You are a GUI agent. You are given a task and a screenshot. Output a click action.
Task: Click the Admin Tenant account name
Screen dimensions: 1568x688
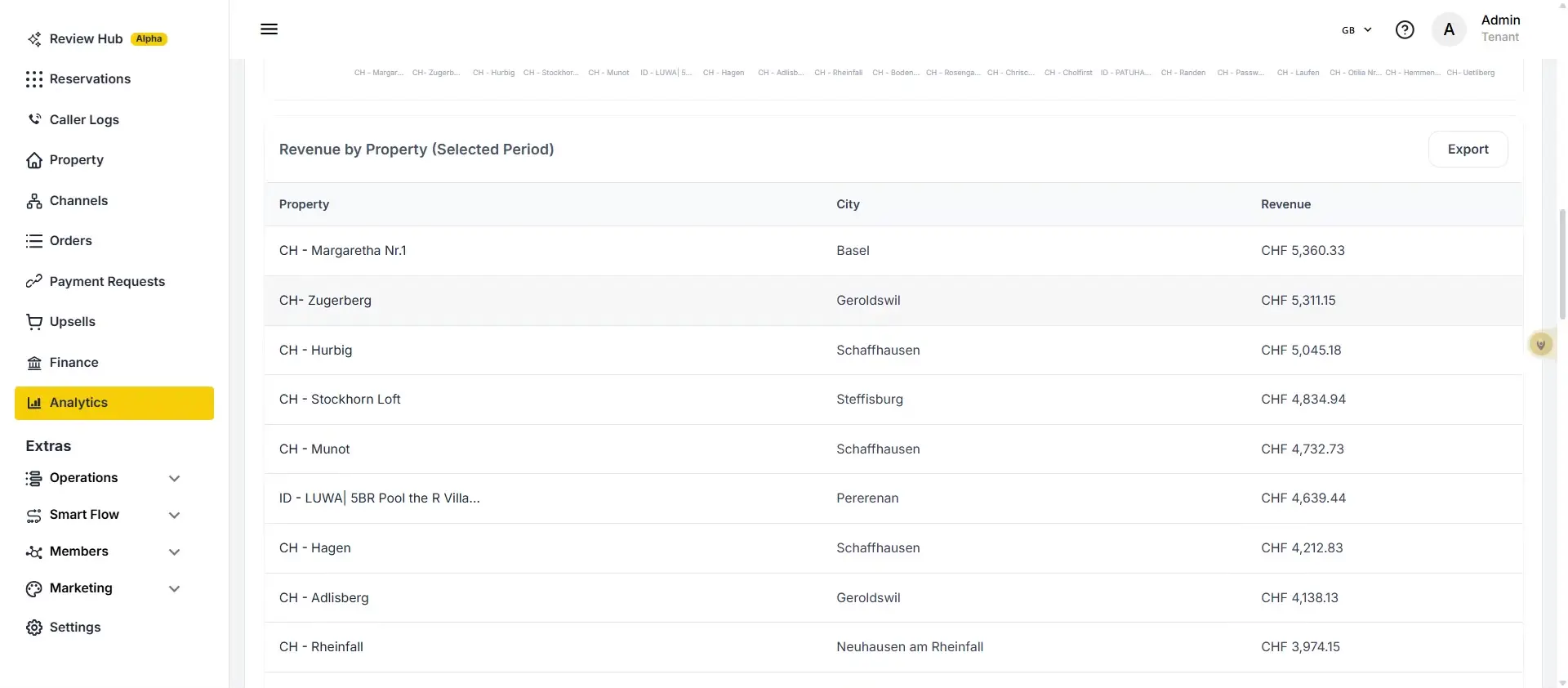[x=1500, y=29]
